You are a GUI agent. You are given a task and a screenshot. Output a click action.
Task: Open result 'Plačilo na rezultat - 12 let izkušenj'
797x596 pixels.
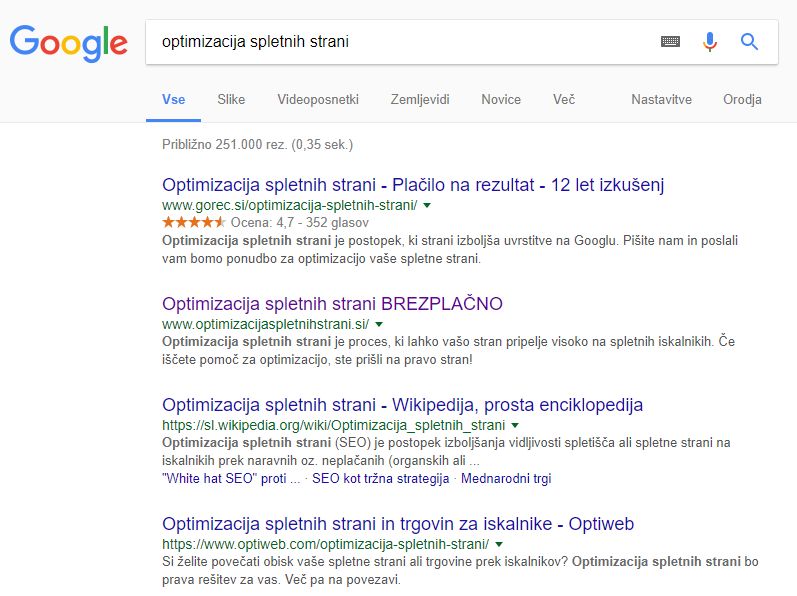pos(413,185)
